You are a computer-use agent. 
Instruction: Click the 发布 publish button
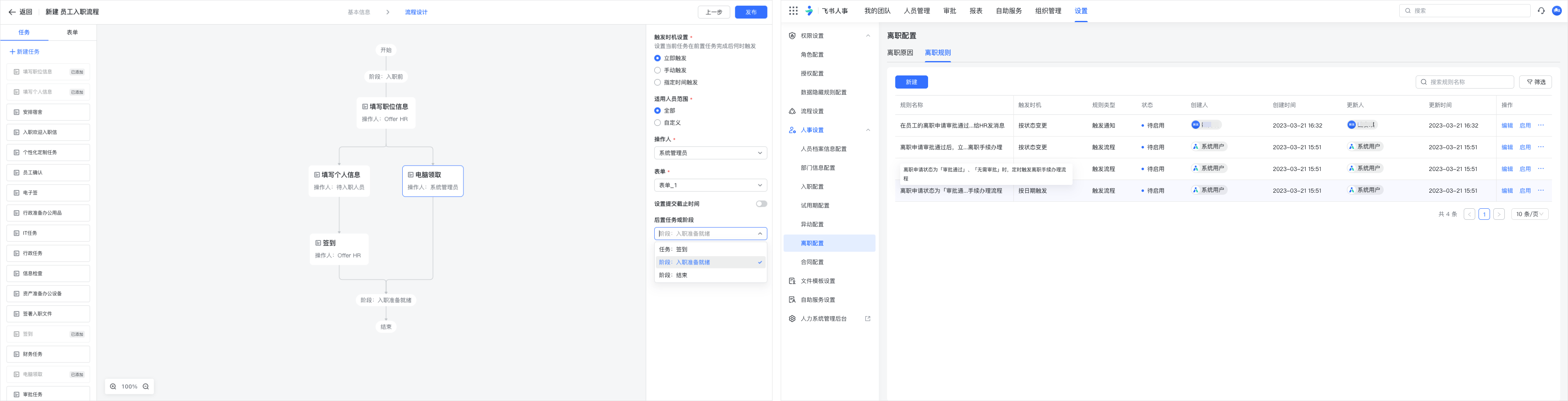(x=750, y=12)
